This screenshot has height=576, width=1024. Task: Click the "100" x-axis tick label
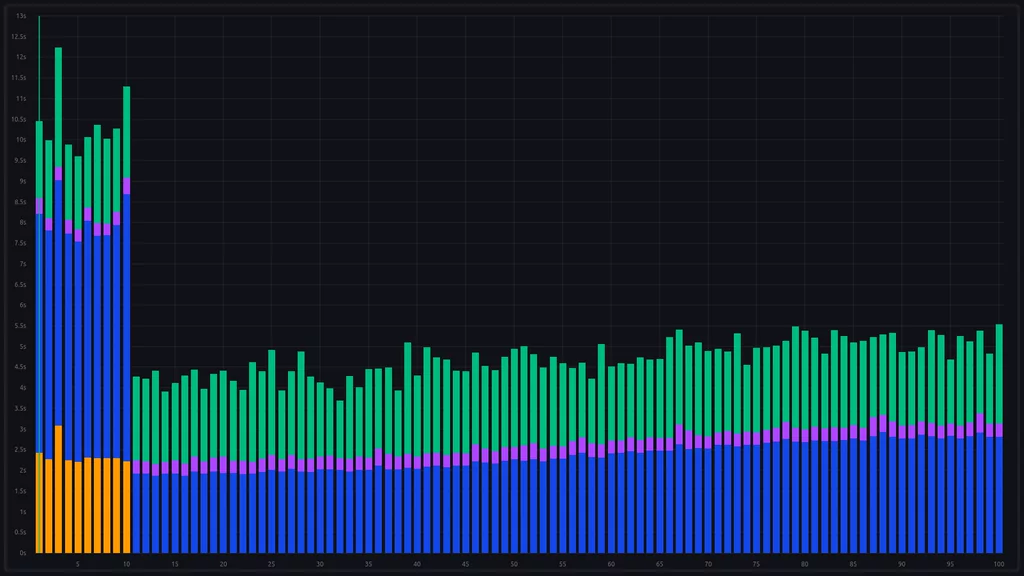(999, 564)
